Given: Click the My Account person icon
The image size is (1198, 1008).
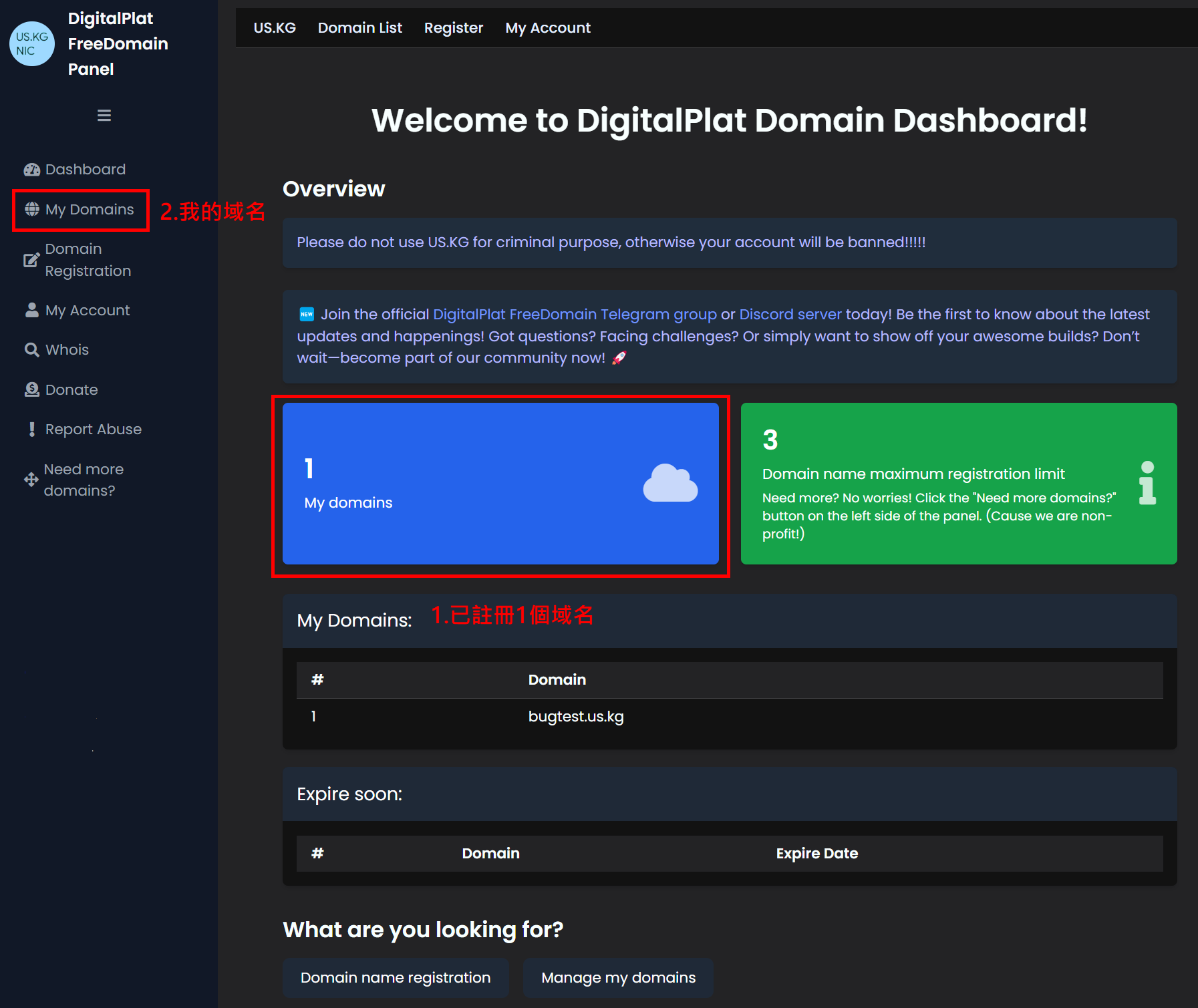Looking at the screenshot, I should pyautogui.click(x=31, y=311).
